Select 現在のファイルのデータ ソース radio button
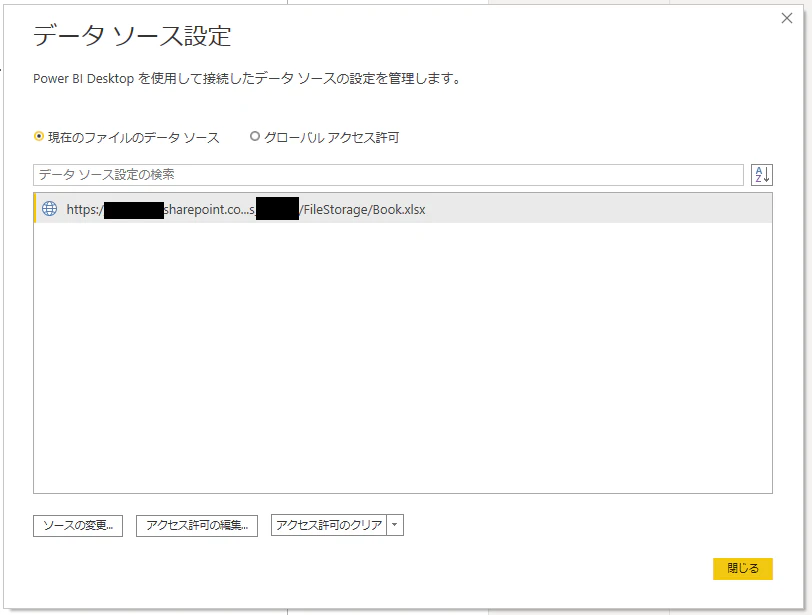The height and width of the screenshot is (615, 812). [38, 137]
